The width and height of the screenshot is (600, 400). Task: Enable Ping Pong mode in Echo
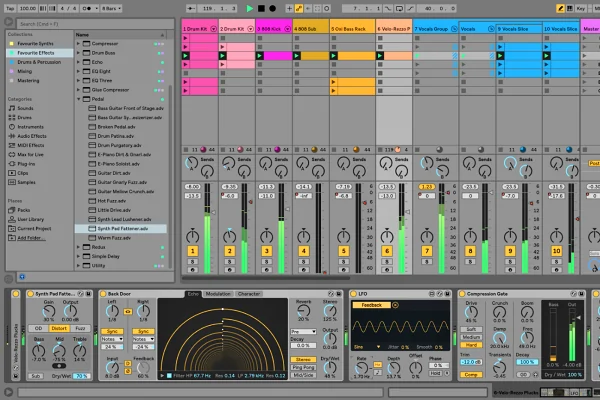pyautogui.click(x=303, y=367)
